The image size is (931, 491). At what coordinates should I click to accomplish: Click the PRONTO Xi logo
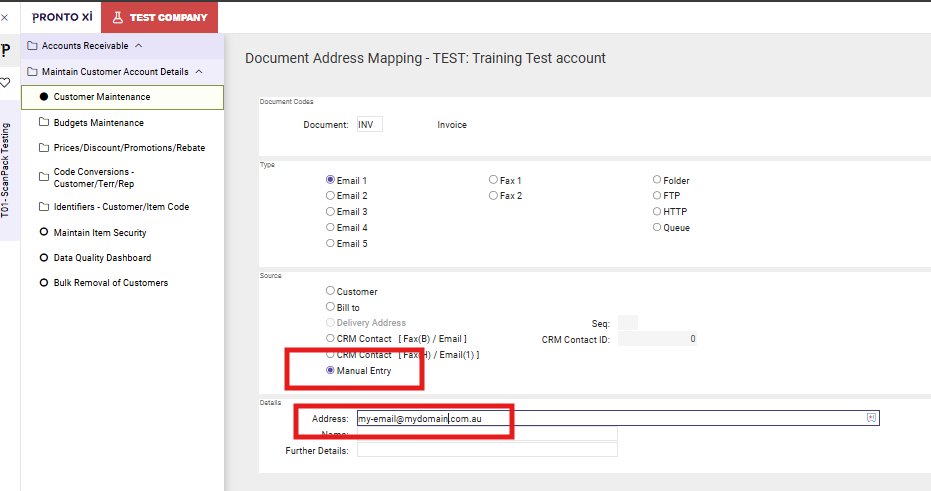62,17
